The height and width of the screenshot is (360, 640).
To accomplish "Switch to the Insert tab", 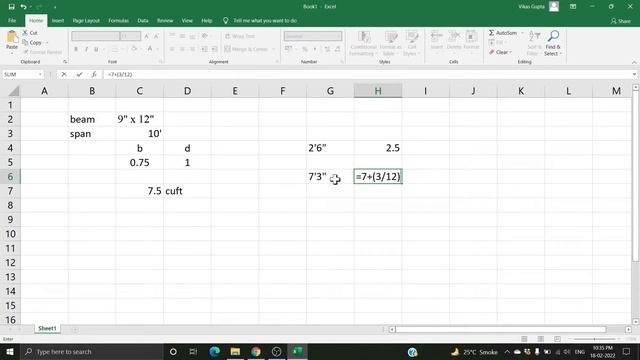I will coord(58,20).
